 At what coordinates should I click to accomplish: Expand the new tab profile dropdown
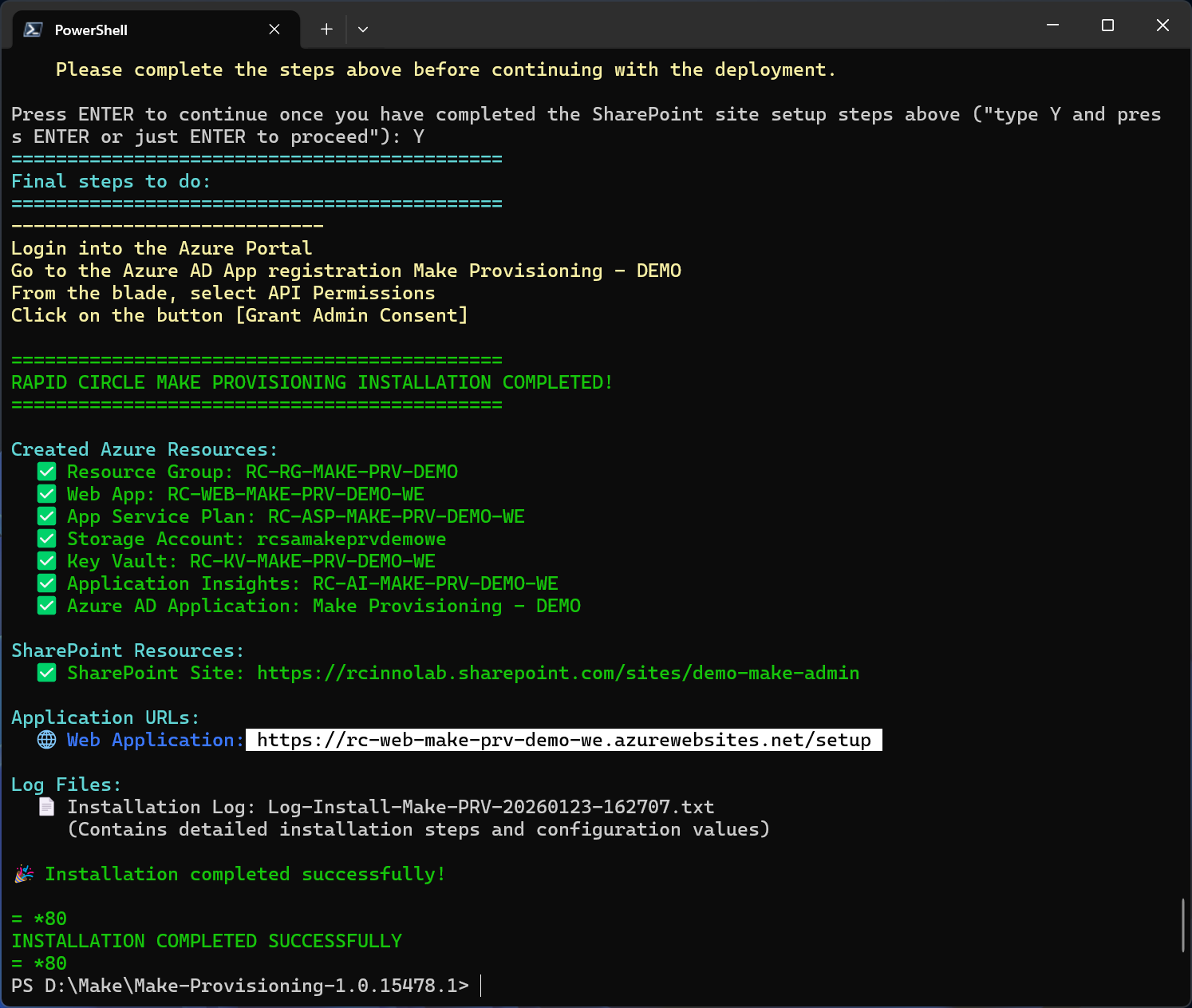363,30
